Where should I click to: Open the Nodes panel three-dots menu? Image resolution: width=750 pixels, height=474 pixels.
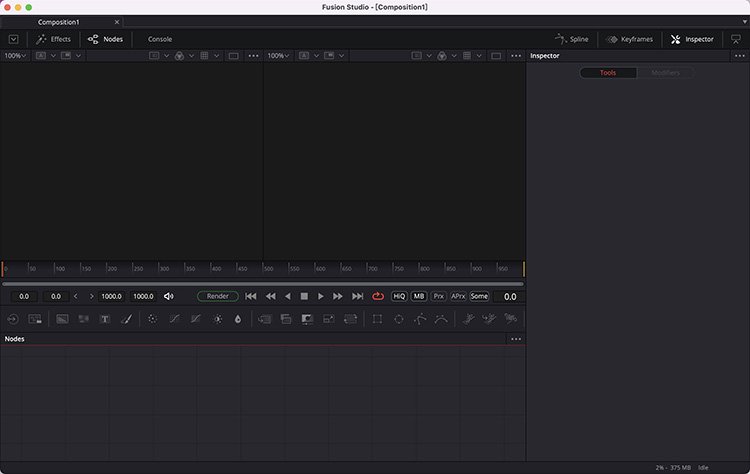coord(516,339)
